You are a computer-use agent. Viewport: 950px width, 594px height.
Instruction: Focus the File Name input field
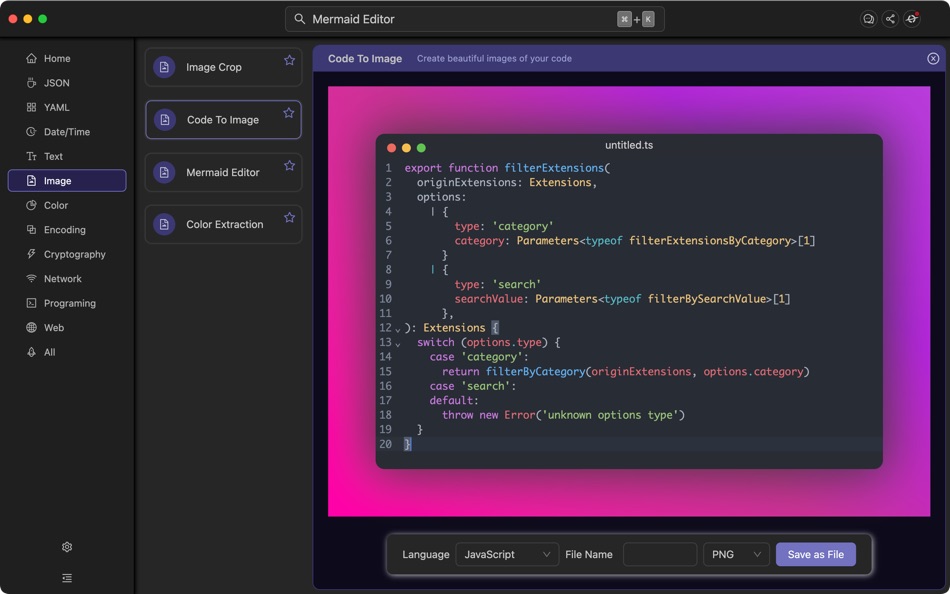(660, 555)
